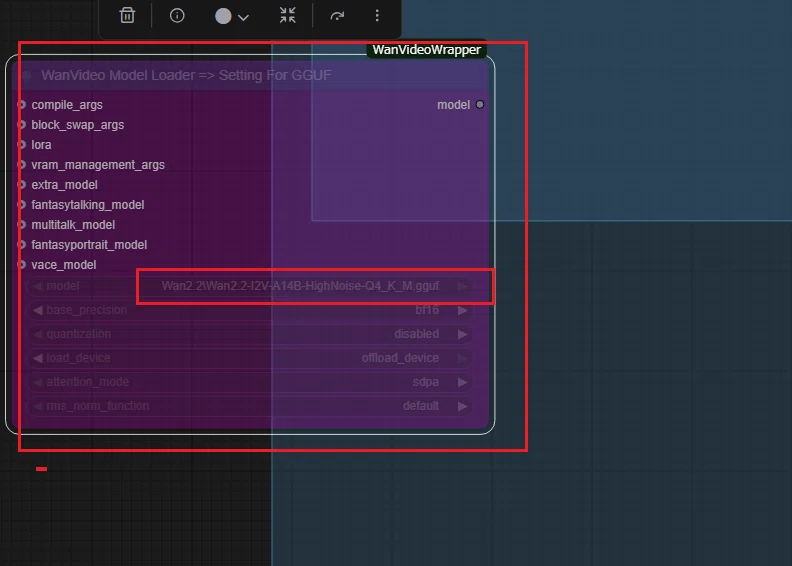Click WanVideo Model Loader node title

click(x=186, y=75)
